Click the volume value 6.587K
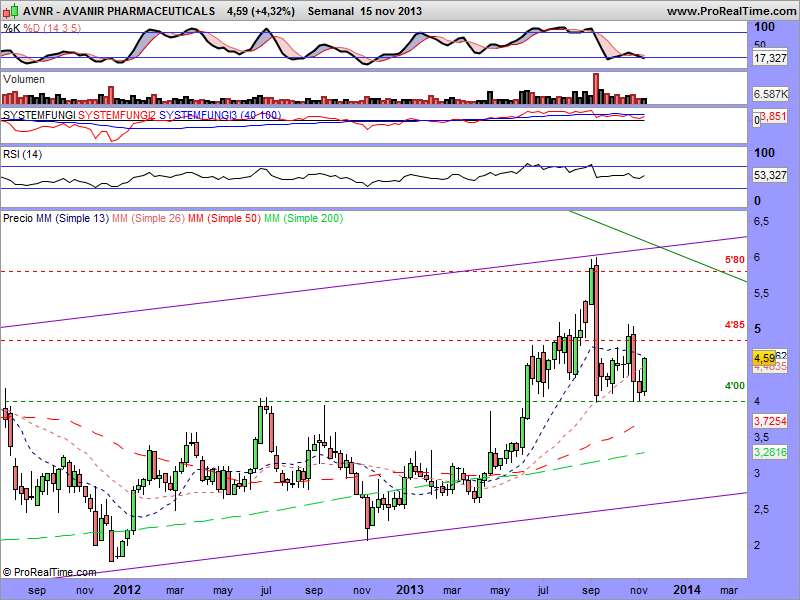800x600 pixels. (x=770, y=94)
